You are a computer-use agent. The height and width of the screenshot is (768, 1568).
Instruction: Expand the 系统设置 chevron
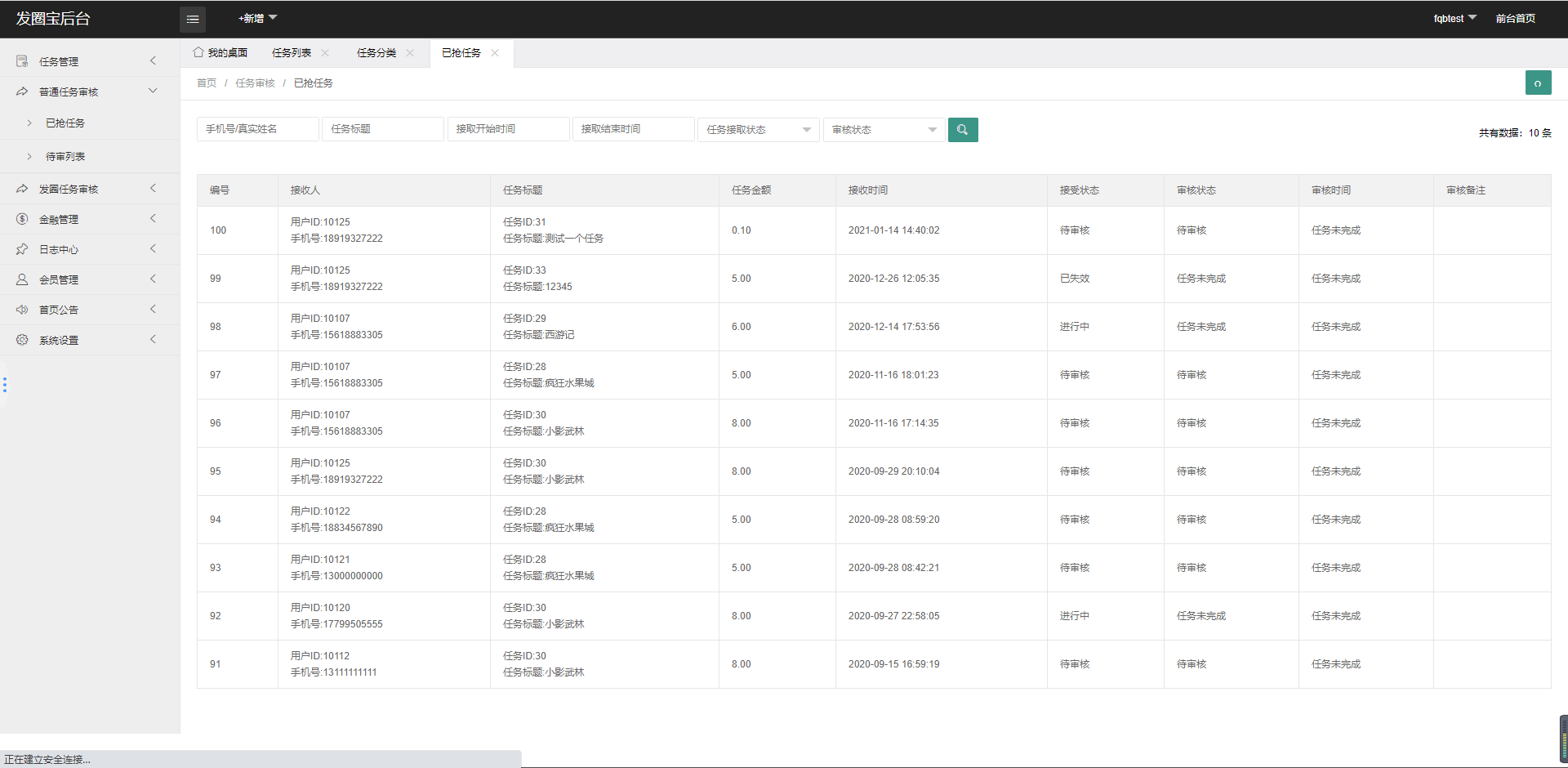[153, 339]
